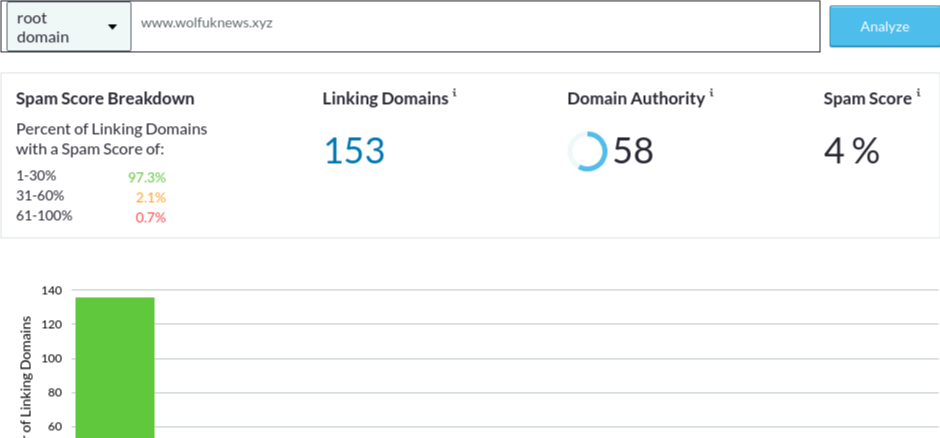
Task: Click the info icon beside Domain Authority
Action: 712,93
